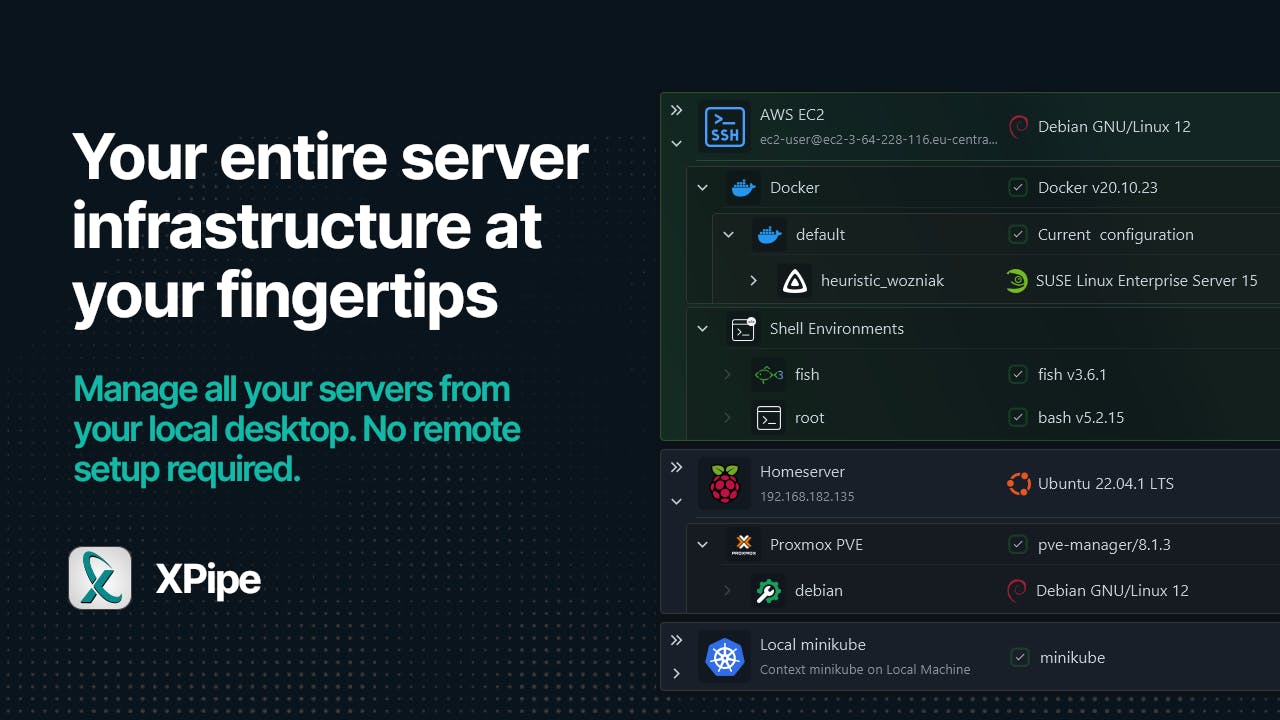Image resolution: width=1280 pixels, height=720 pixels.
Task: Click the pve-manager/8.1.3 text
Action: [x=1104, y=545]
